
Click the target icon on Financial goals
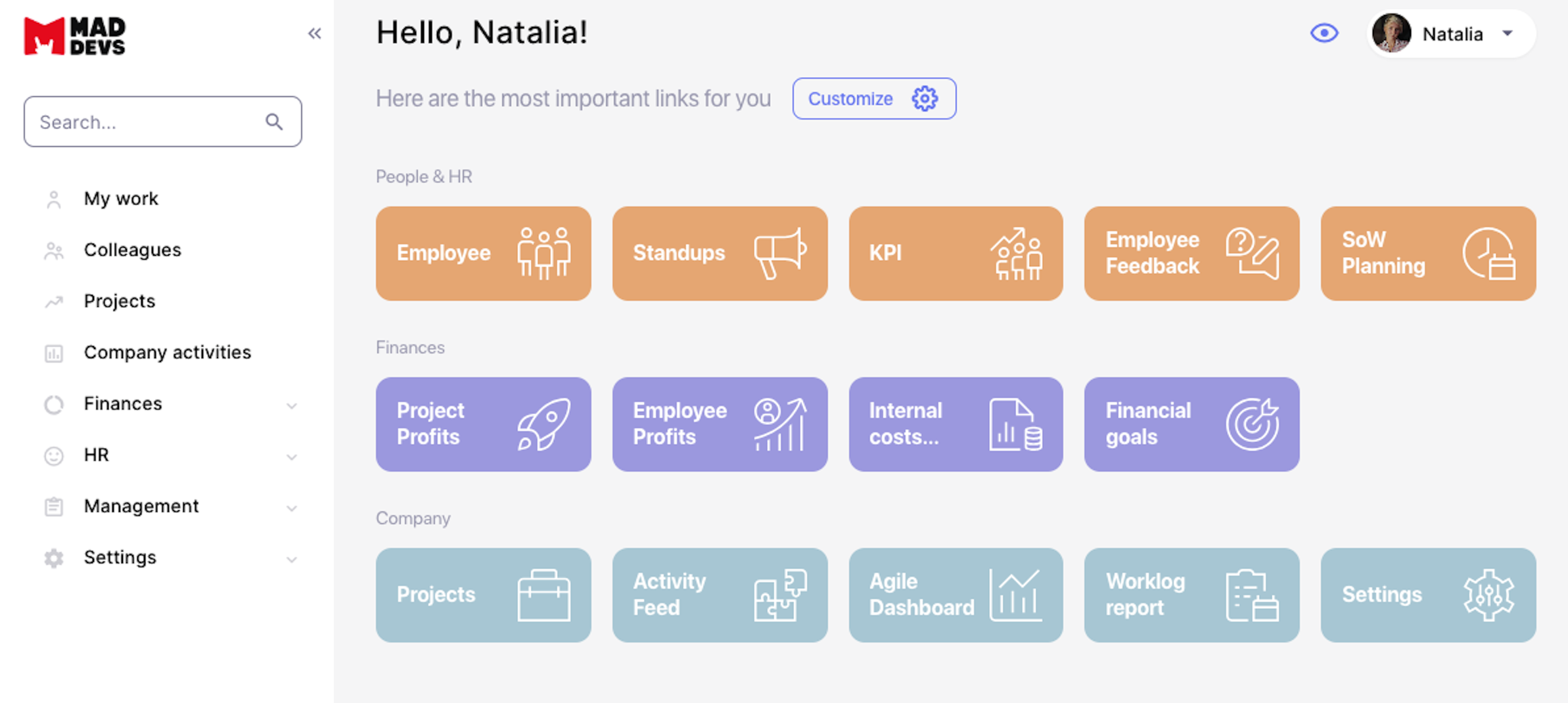click(1252, 424)
